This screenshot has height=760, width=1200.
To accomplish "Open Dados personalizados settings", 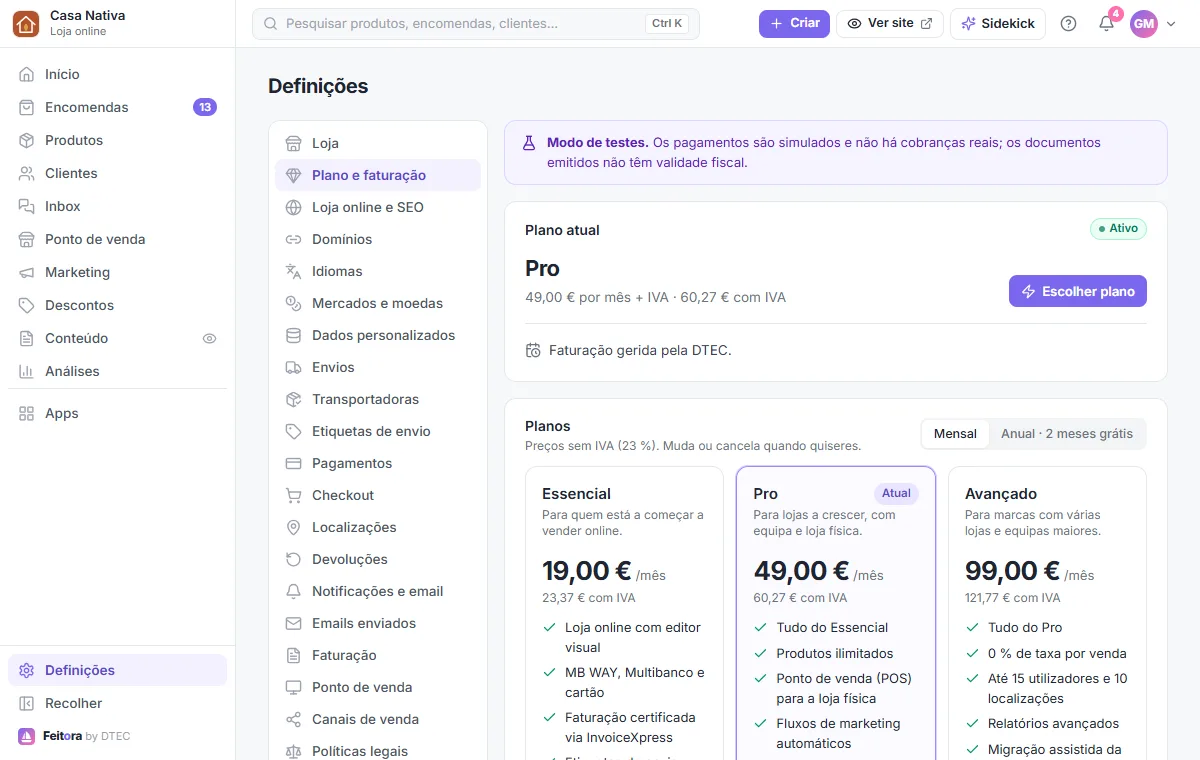I will point(378,335).
